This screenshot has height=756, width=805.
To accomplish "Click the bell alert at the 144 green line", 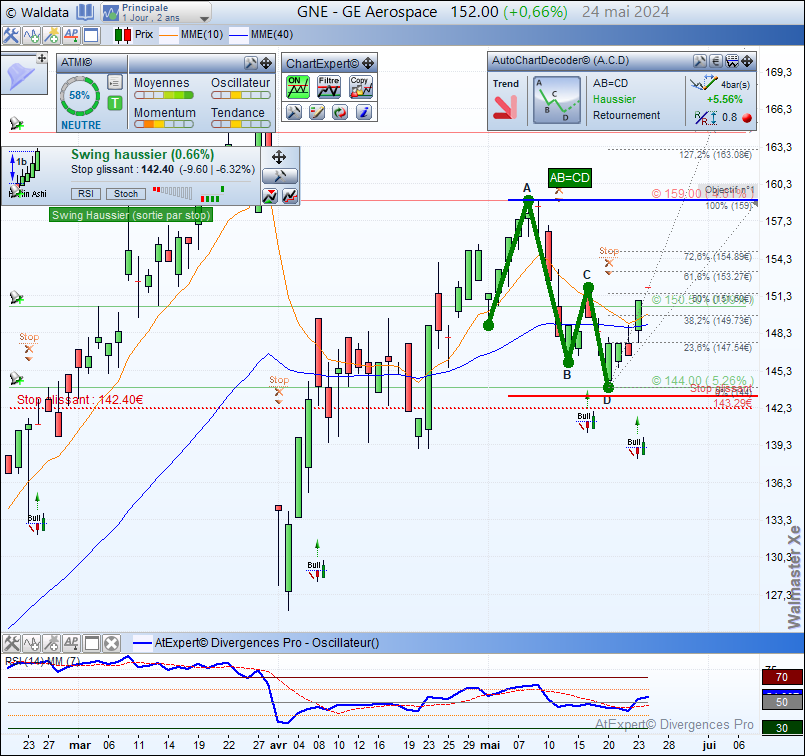I will pos(16,379).
